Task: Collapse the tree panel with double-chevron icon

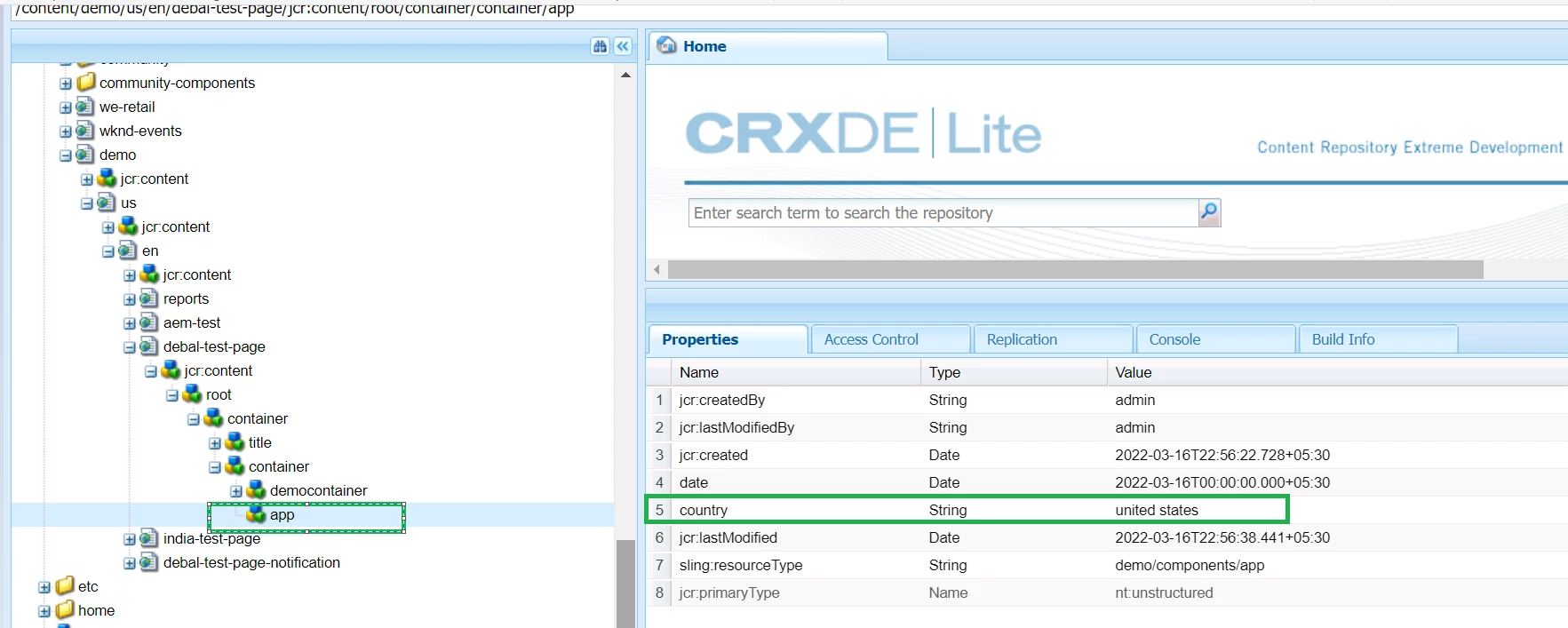Action: (623, 46)
